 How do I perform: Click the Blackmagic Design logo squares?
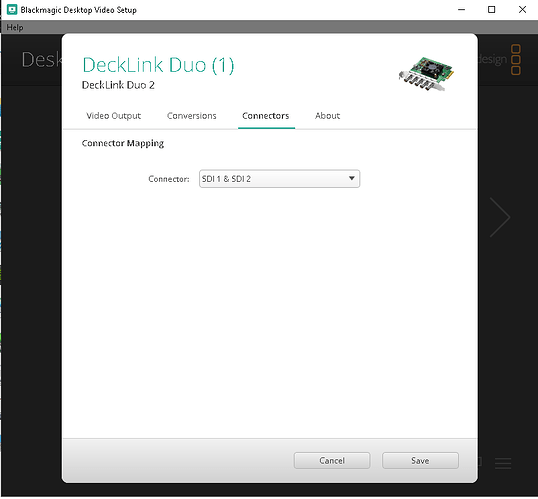[516, 59]
